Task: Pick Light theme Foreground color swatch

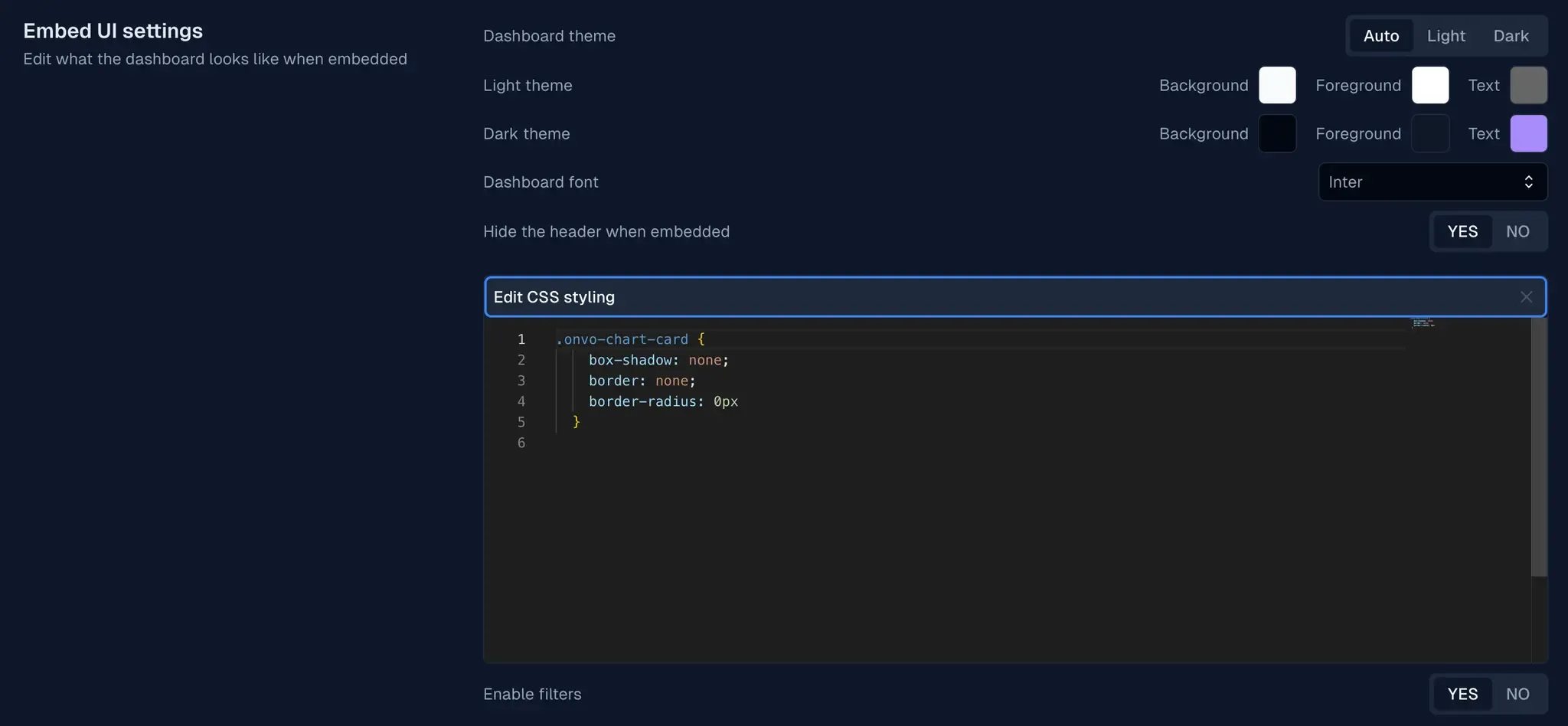Action: pos(1429,85)
